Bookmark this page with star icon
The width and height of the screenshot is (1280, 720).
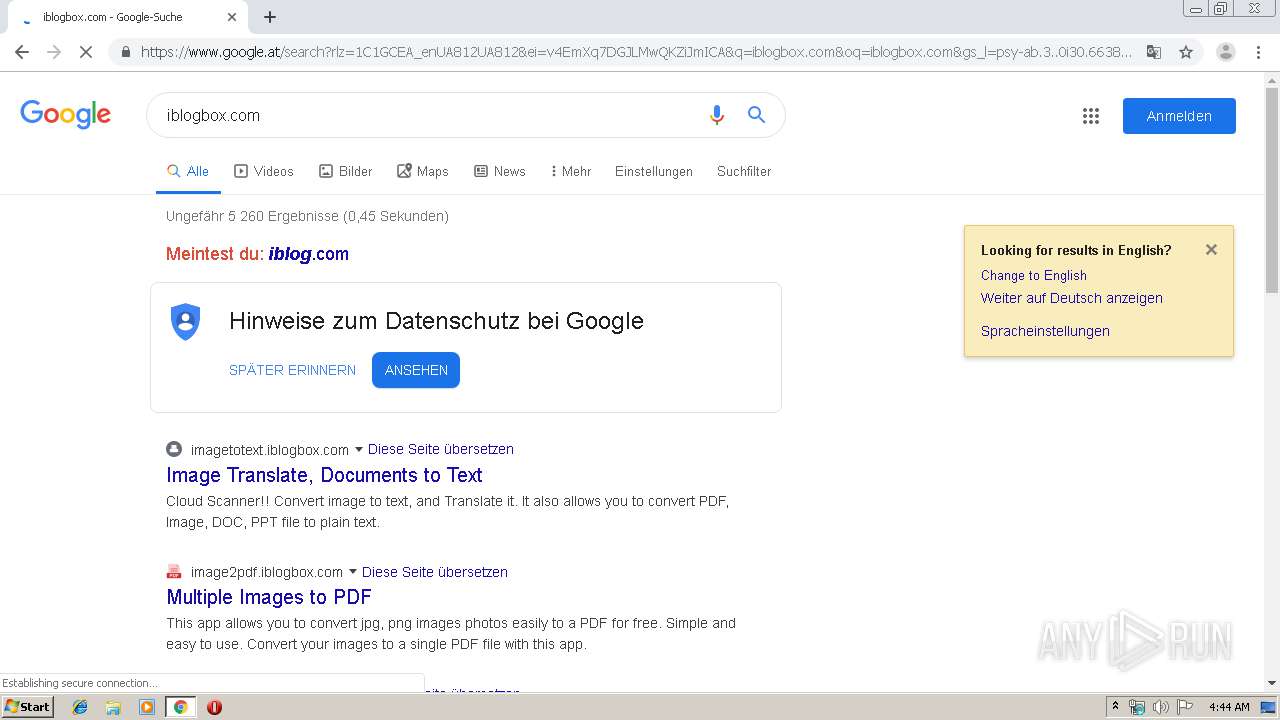click(1186, 52)
